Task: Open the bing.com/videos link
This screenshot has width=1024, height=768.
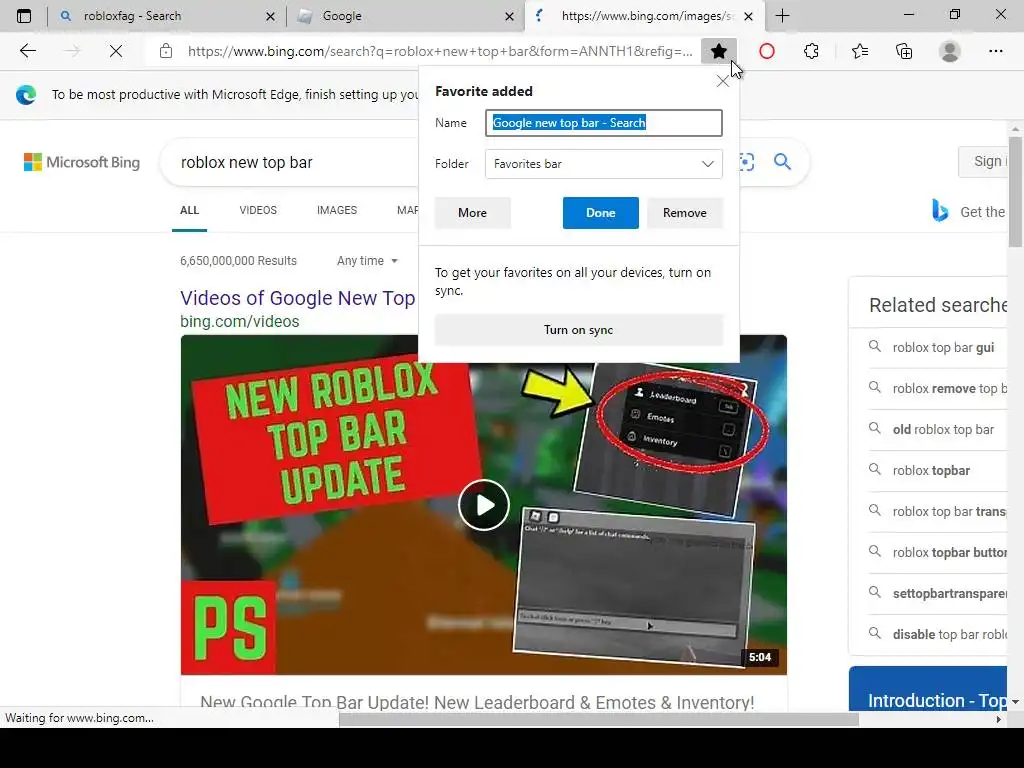Action: click(240, 321)
